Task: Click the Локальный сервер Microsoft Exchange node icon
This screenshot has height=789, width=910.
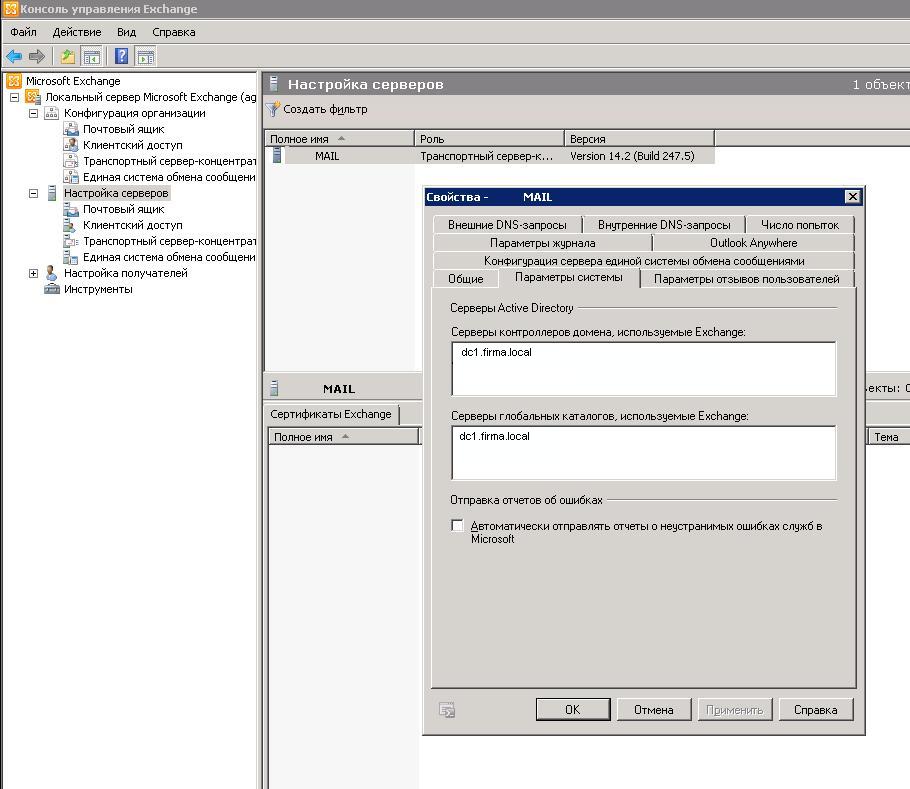Action: coord(33,97)
